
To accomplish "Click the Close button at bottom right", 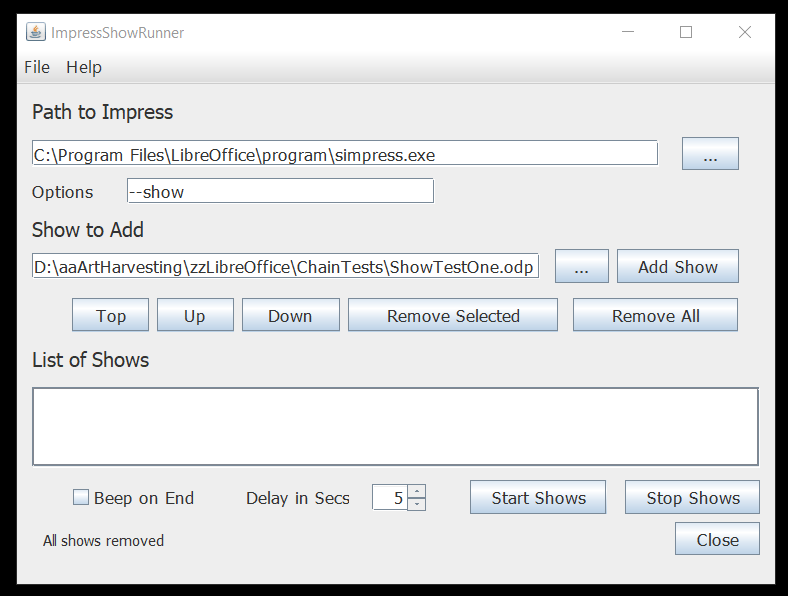I will tap(717, 539).
